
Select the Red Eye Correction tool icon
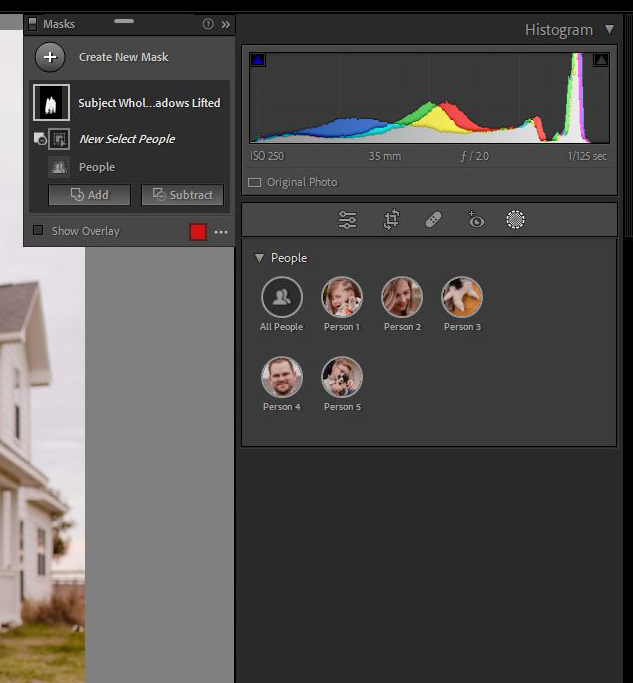(x=475, y=220)
